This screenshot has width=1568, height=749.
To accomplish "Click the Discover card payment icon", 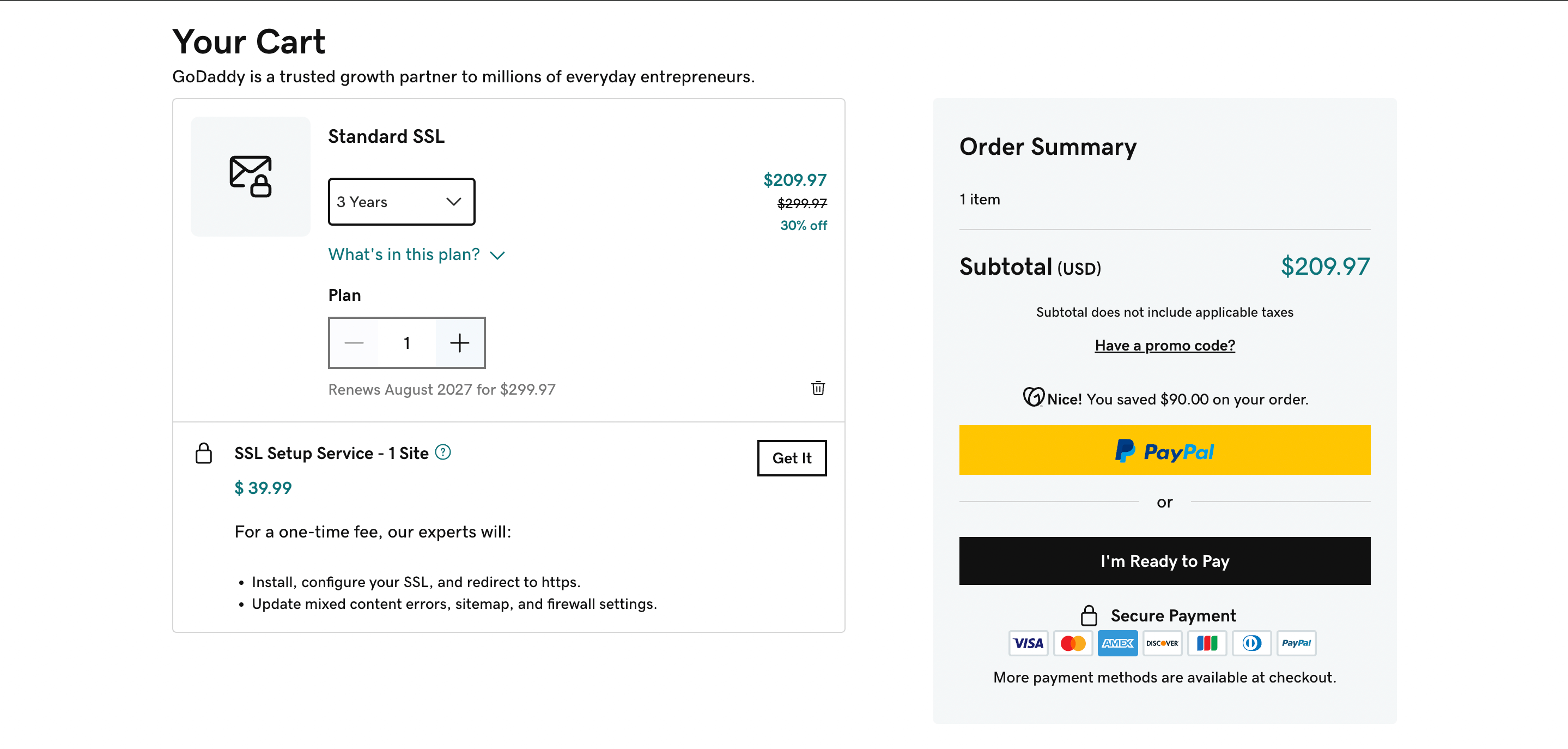I will (x=1162, y=643).
